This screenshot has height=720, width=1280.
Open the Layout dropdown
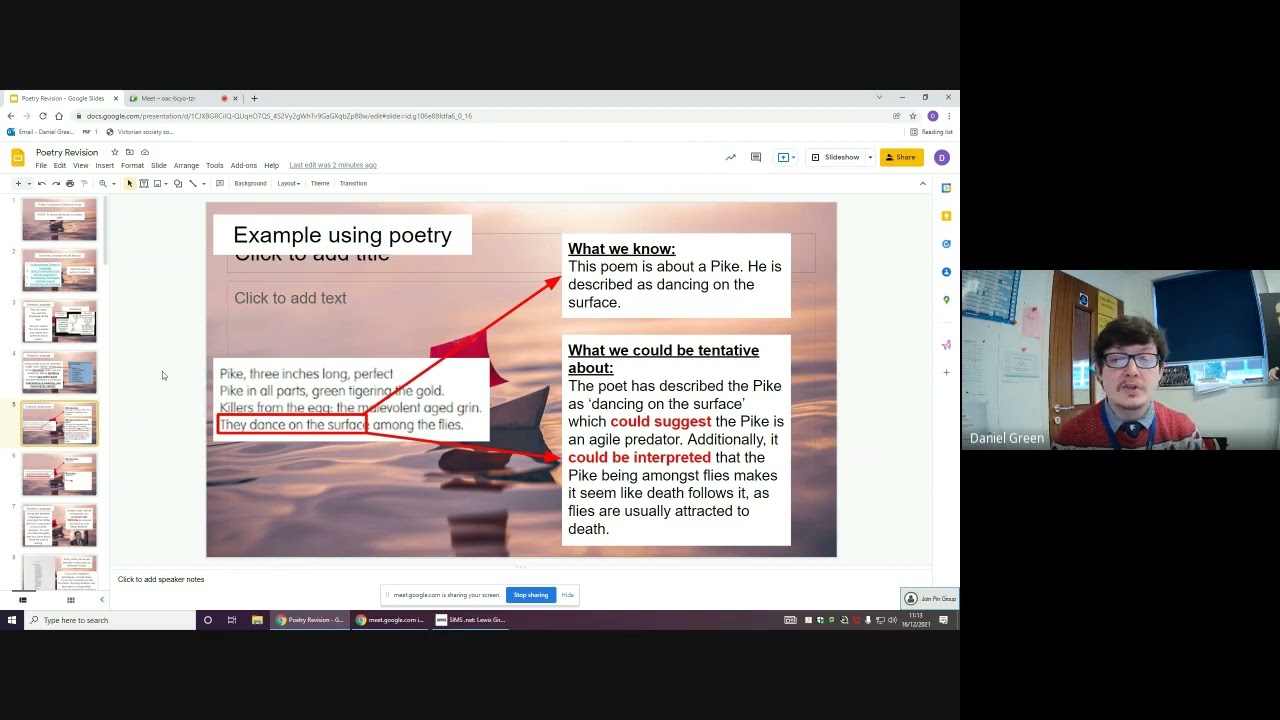[x=288, y=183]
